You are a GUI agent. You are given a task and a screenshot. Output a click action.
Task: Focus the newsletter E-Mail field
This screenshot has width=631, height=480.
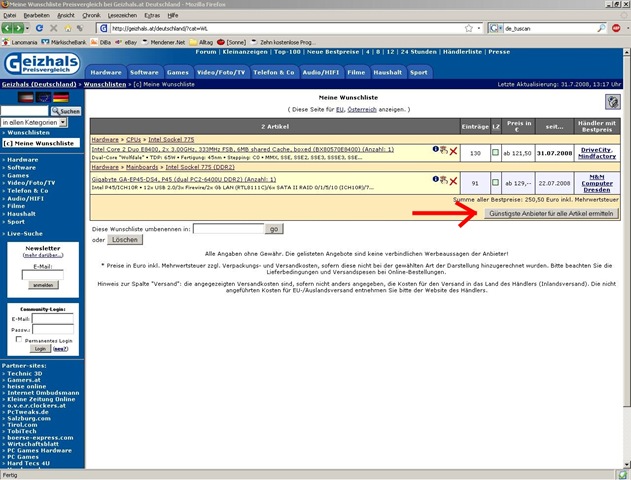[x=43, y=275]
